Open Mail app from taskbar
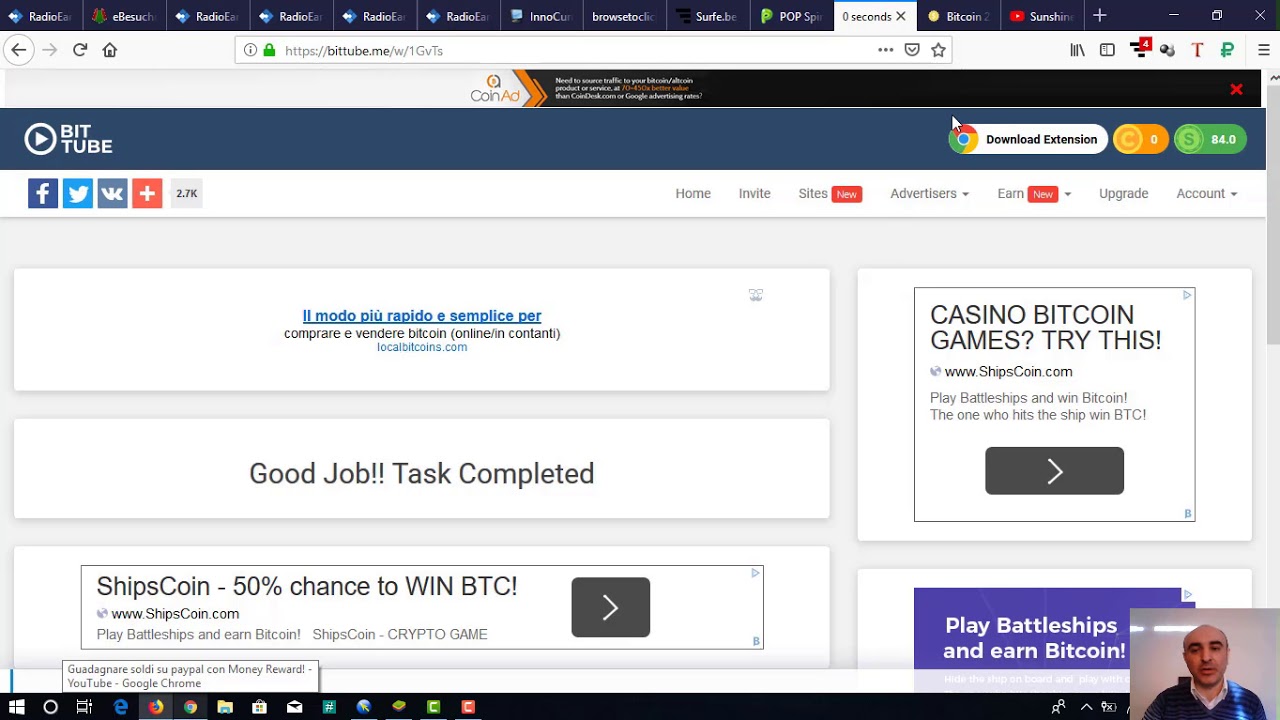This screenshot has height=720, width=1280. pyautogui.click(x=294, y=707)
